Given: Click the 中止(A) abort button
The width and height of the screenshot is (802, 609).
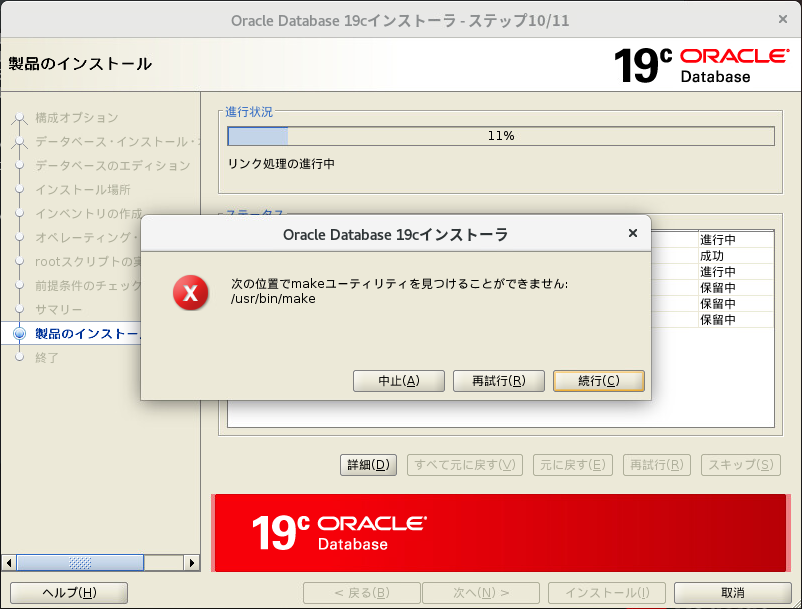Looking at the screenshot, I should tap(398, 381).
